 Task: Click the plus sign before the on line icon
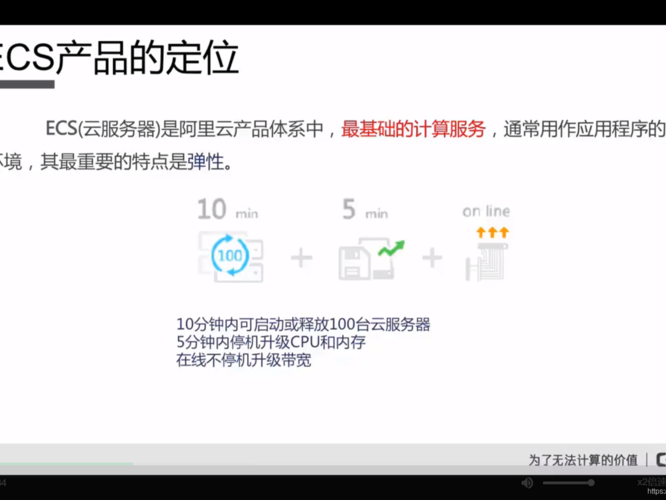click(x=432, y=258)
